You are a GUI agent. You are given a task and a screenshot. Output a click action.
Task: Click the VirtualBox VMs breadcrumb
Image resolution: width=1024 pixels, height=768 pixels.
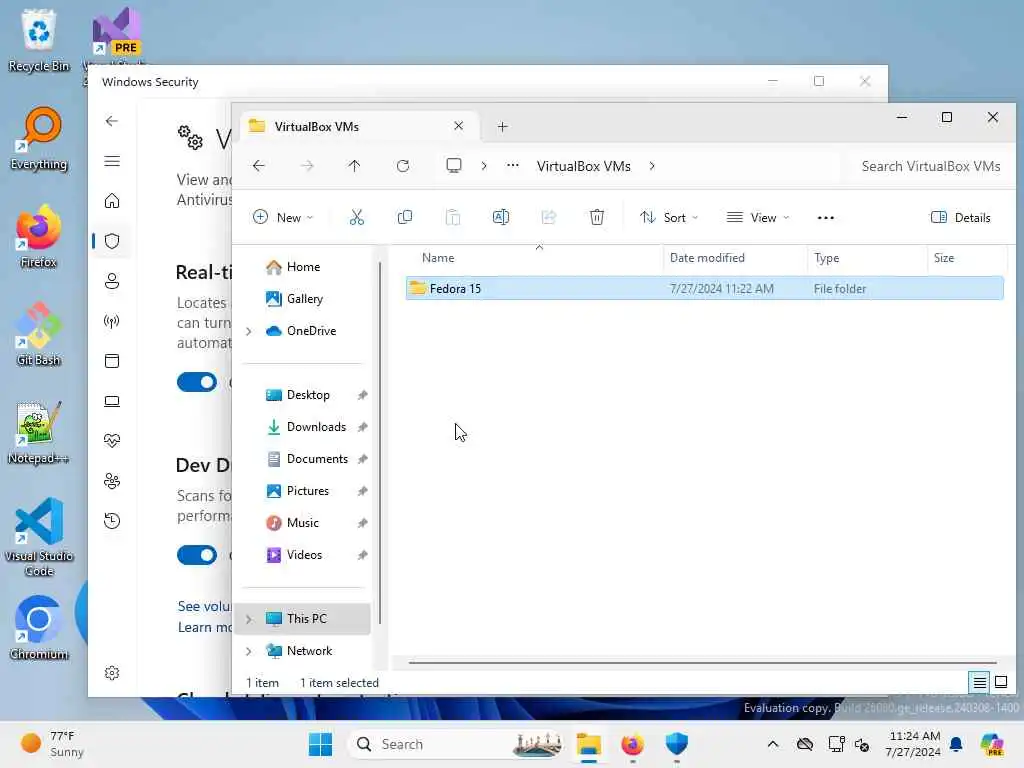click(x=583, y=166)
